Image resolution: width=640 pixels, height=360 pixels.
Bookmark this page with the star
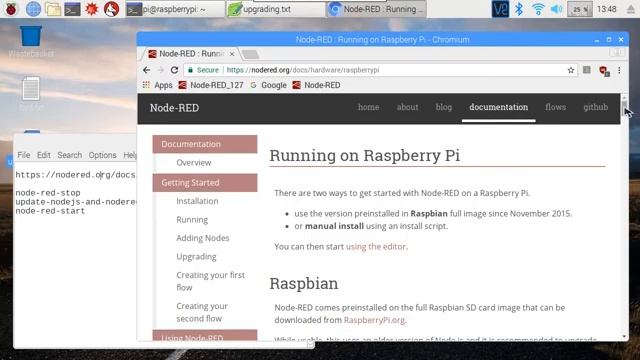(571, 70)
